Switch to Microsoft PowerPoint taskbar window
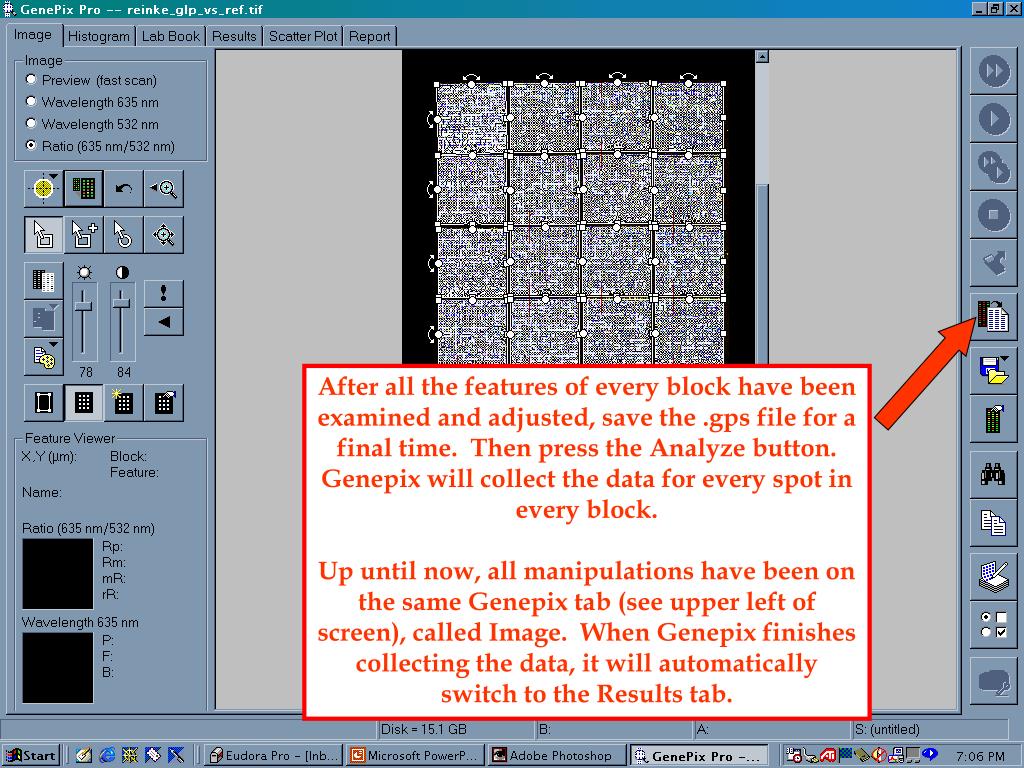Screen dimensions: 1024x768 point(416,756)
